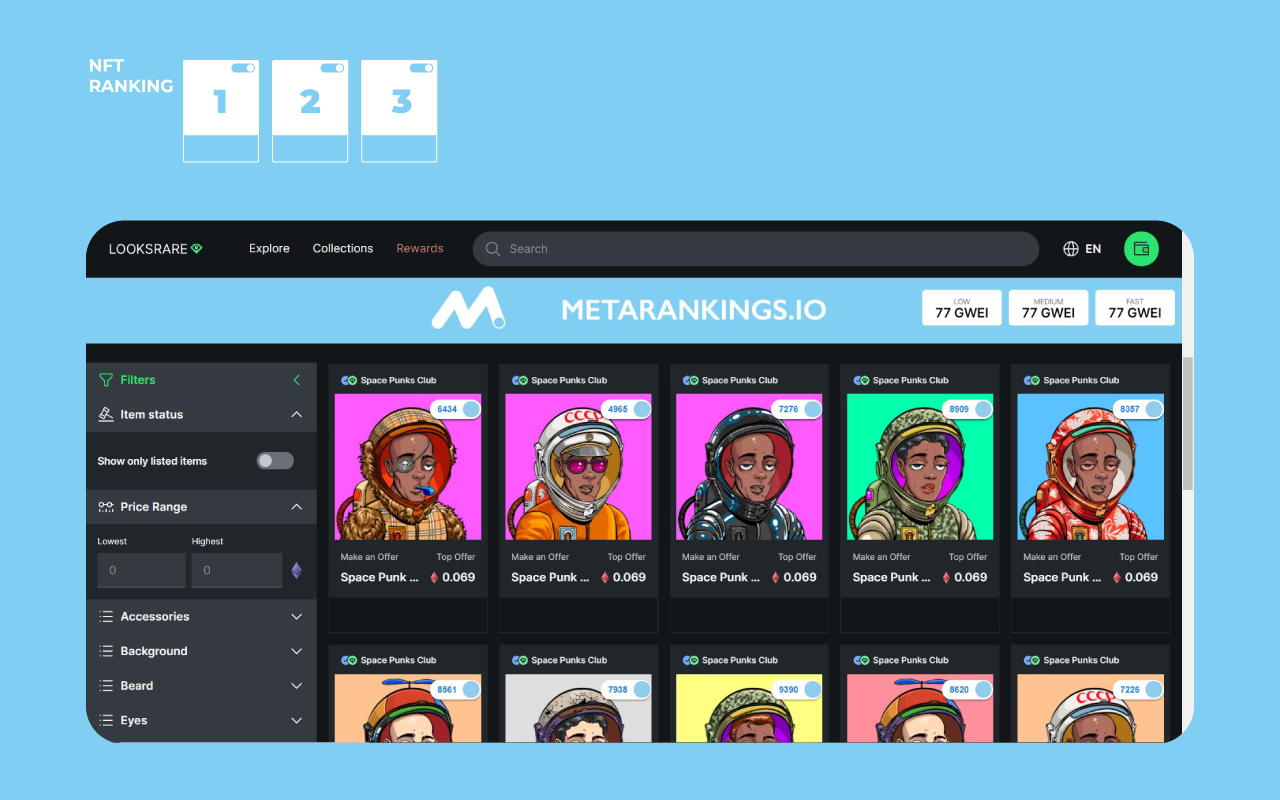This screenshot has width=1280, height=800.
Task: Click Space Punks Club on card 4965
Action: [x=569, y=380]
